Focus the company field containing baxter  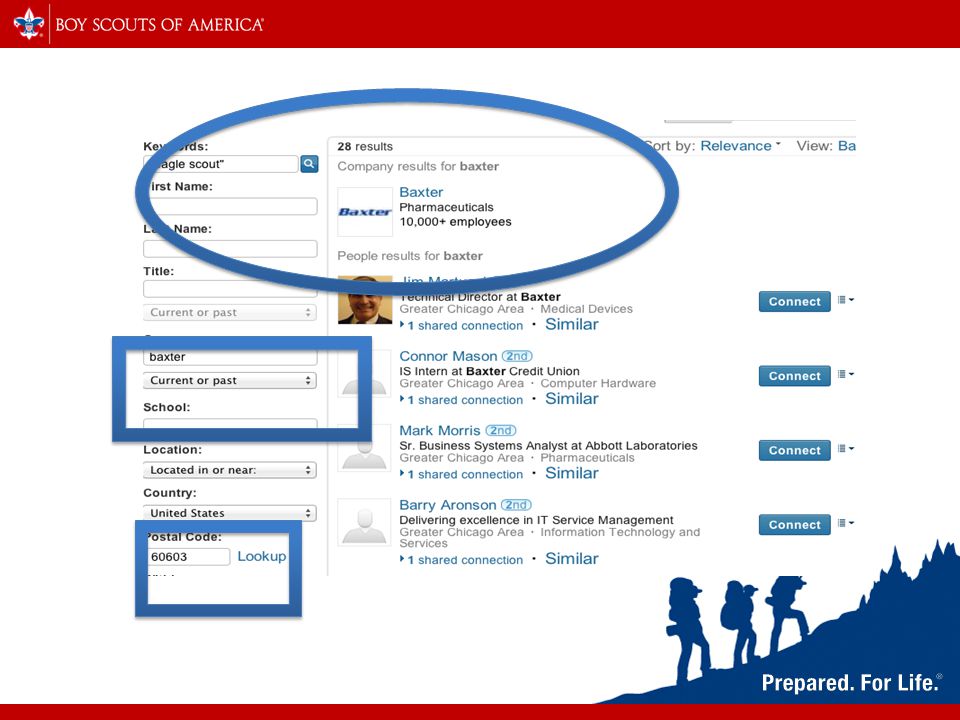[x=230, y=357]
